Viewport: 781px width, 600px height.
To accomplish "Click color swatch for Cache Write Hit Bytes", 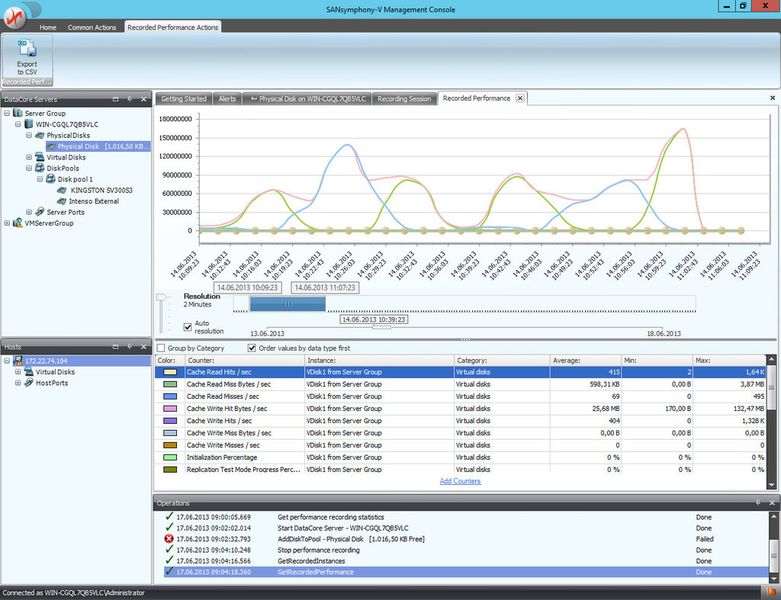I will (x=170, y=408).
